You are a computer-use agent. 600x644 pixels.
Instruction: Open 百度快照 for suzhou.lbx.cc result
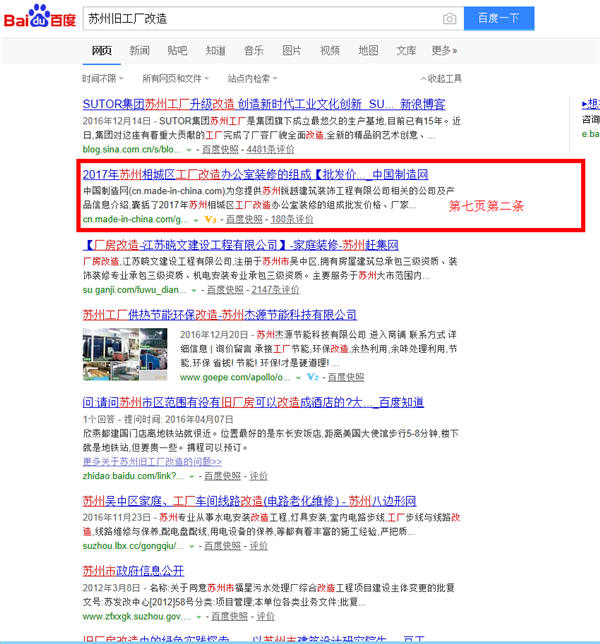point(222,546)
